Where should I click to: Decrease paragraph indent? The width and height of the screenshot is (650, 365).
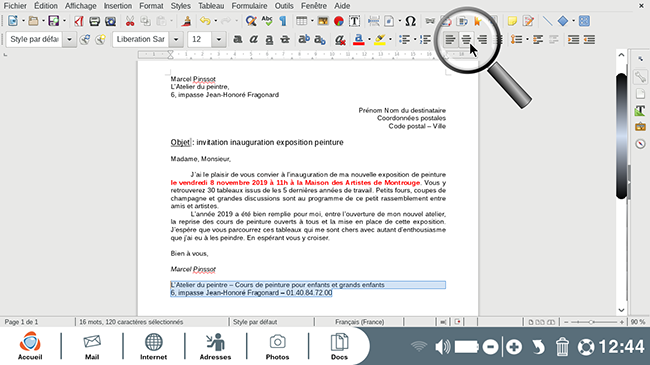tap(589, 39)
